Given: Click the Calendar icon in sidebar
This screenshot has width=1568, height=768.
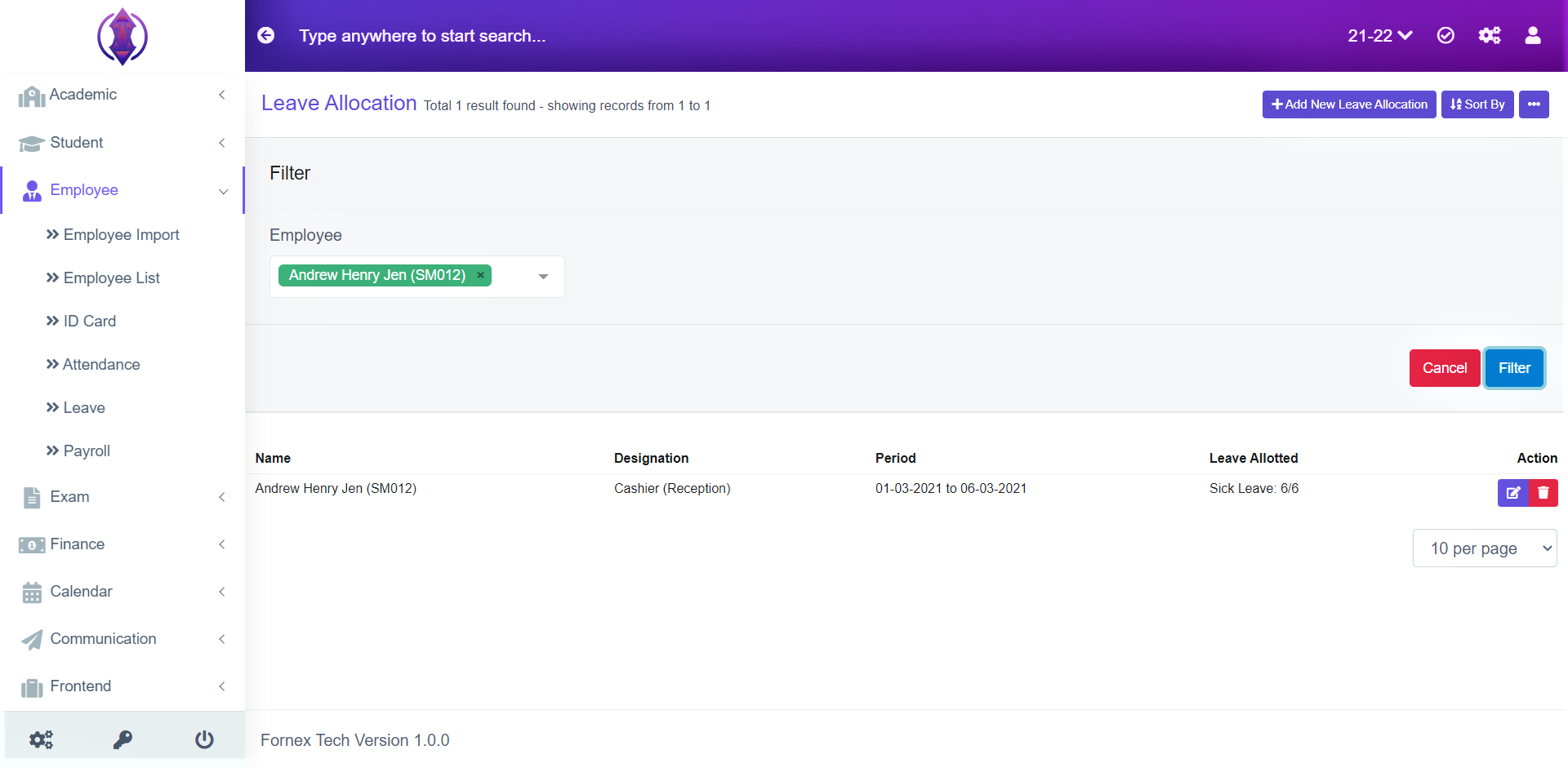Looking at the screenshot, I should pos(32,593).
